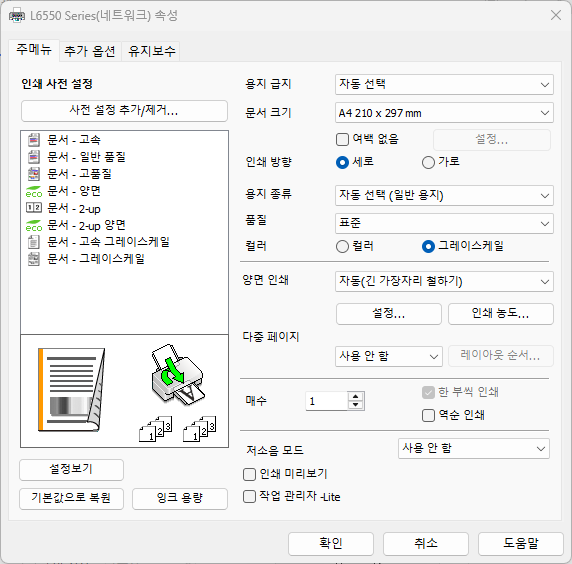Screen dimensions: 572x564
Task: Open the 다중 페이지 multi-page dropdown
Action: coord(389,356)
